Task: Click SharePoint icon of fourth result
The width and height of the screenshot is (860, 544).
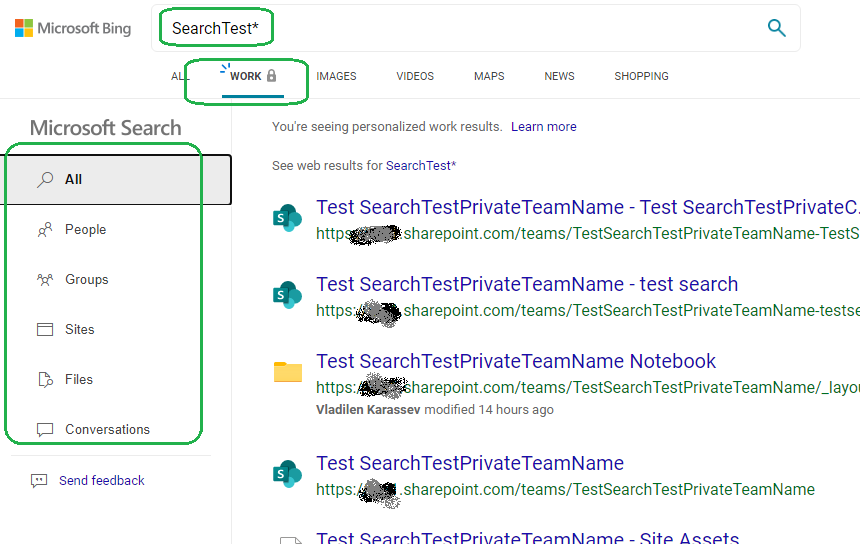Action: [x=287, y=474]
